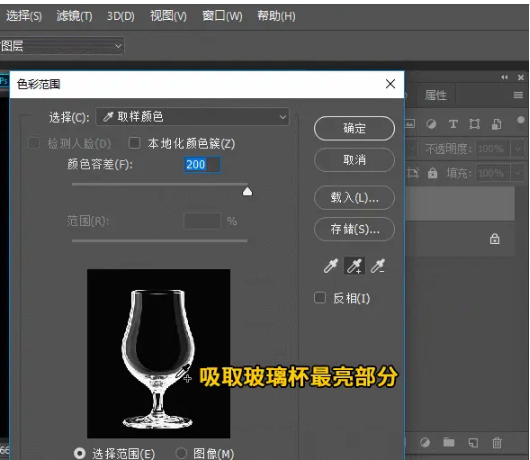Open the 不透明度 dropdown arrow
The width and height of the screenshot is (530, 460).
517,148
